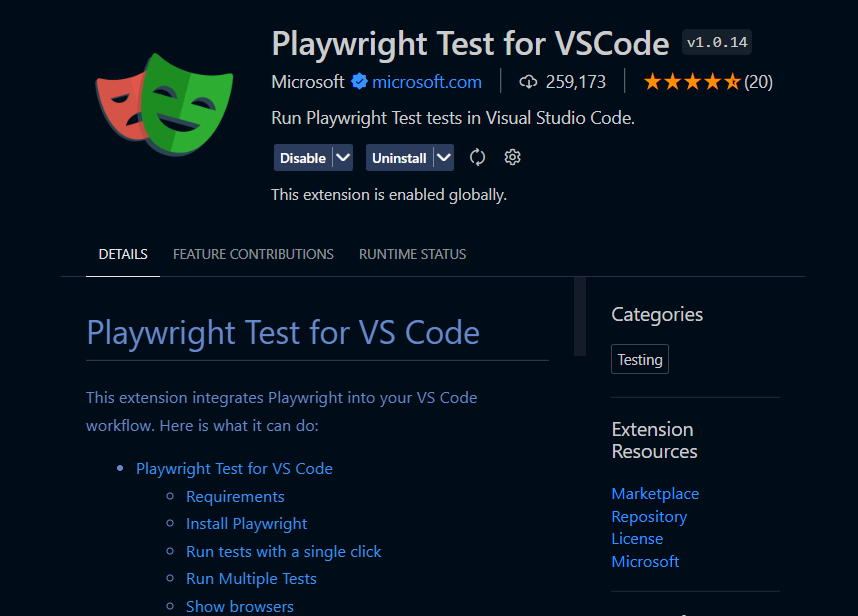The image size is (858, 616).
Task: Click the install count download icon
Action: [x=528, y=82]
